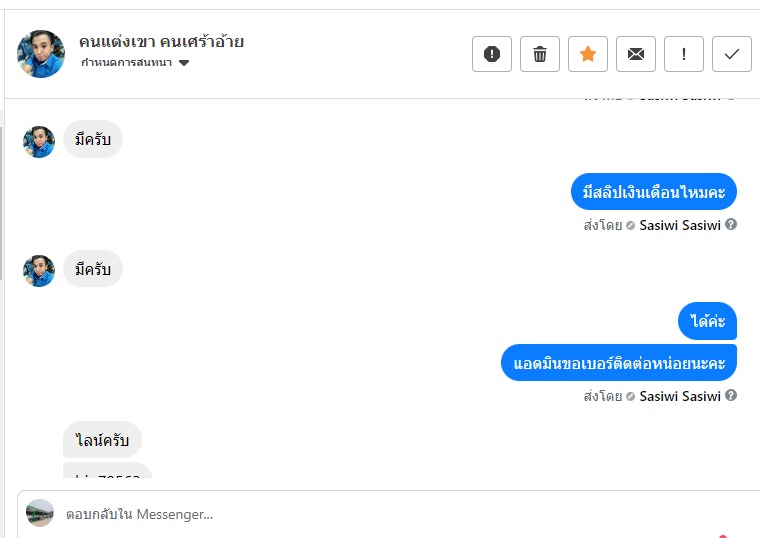Open the กำหนดการสนทนา dropdown arrow
This screenshot has height=538, width=760.
[184, 63]
